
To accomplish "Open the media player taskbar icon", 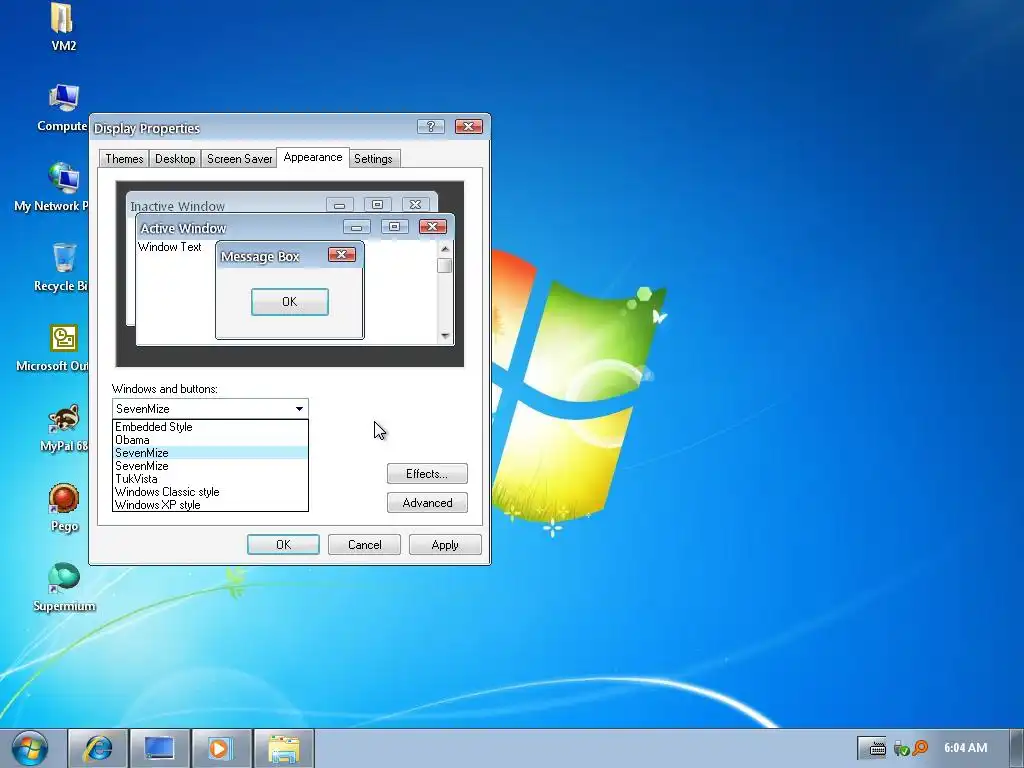I will point(221,748).
